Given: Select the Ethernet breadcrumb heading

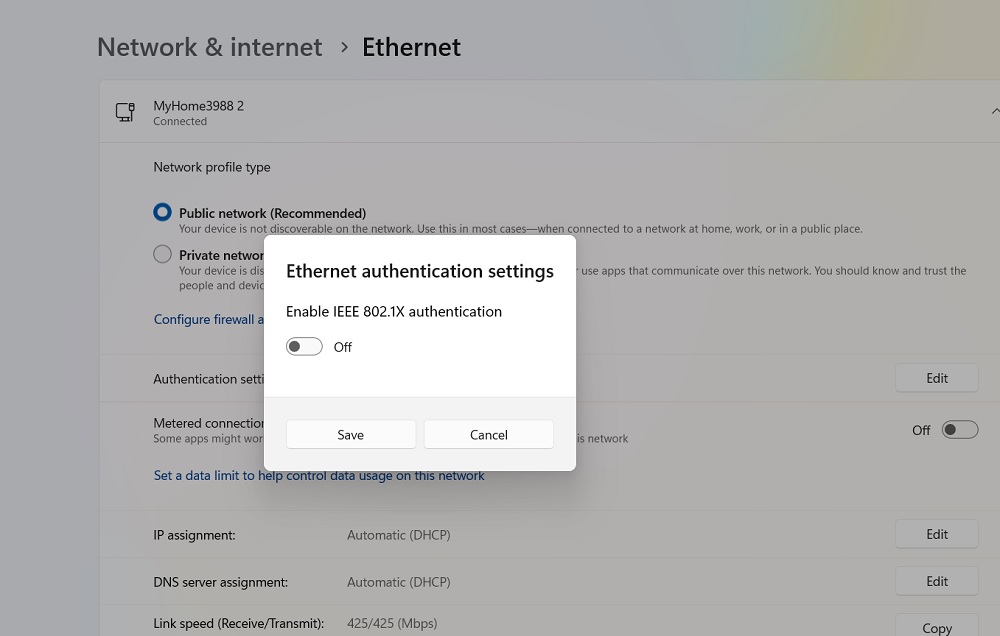Looking at the screenshot, I should (x=411, y=46).
